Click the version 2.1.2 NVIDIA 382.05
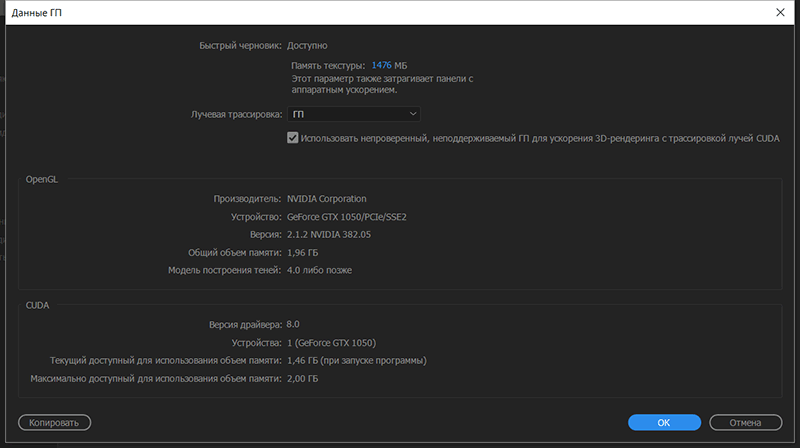Screen dimensions: 800x448 click(x=329, y=235)
